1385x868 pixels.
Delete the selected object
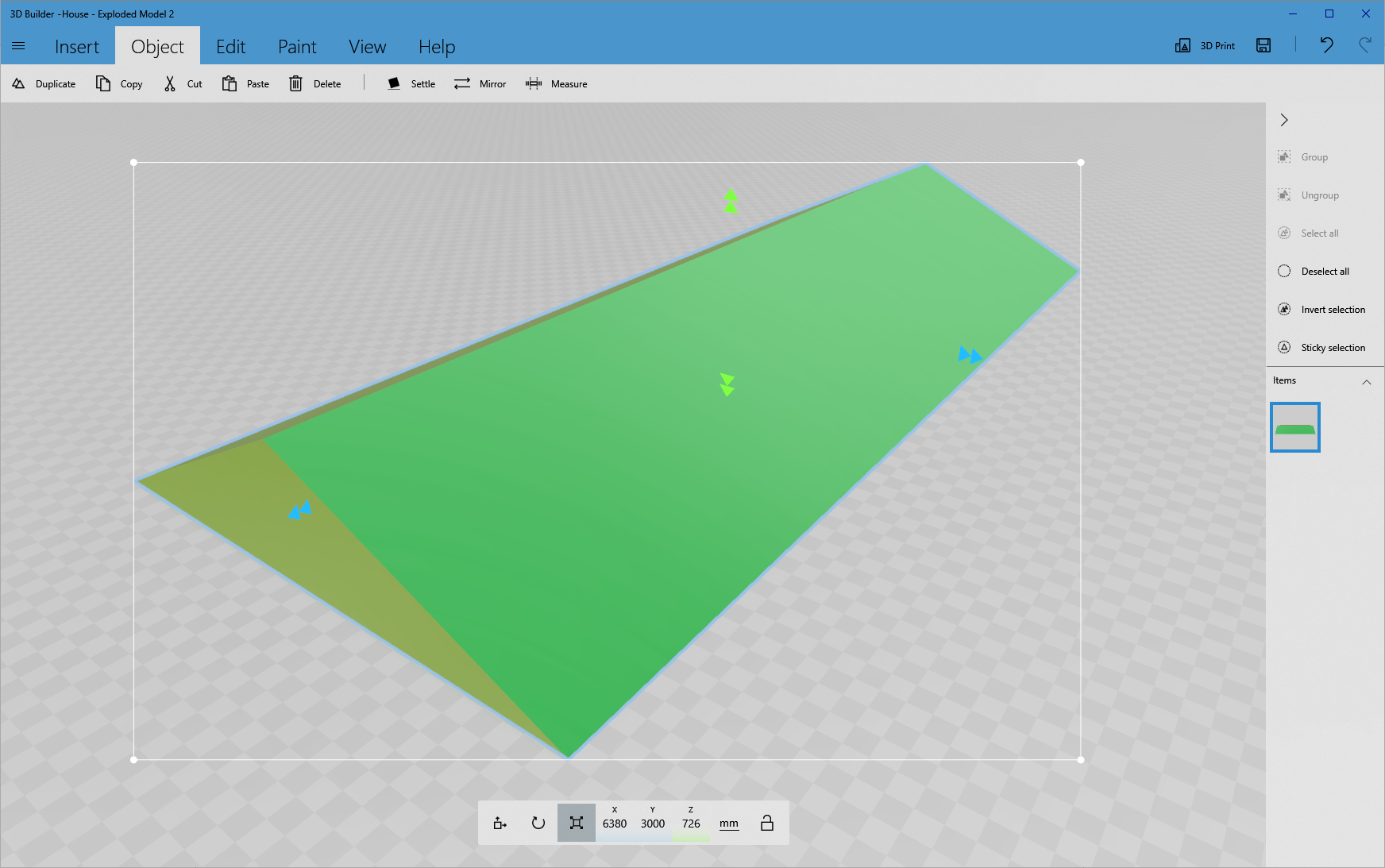[x=315, y=83]
